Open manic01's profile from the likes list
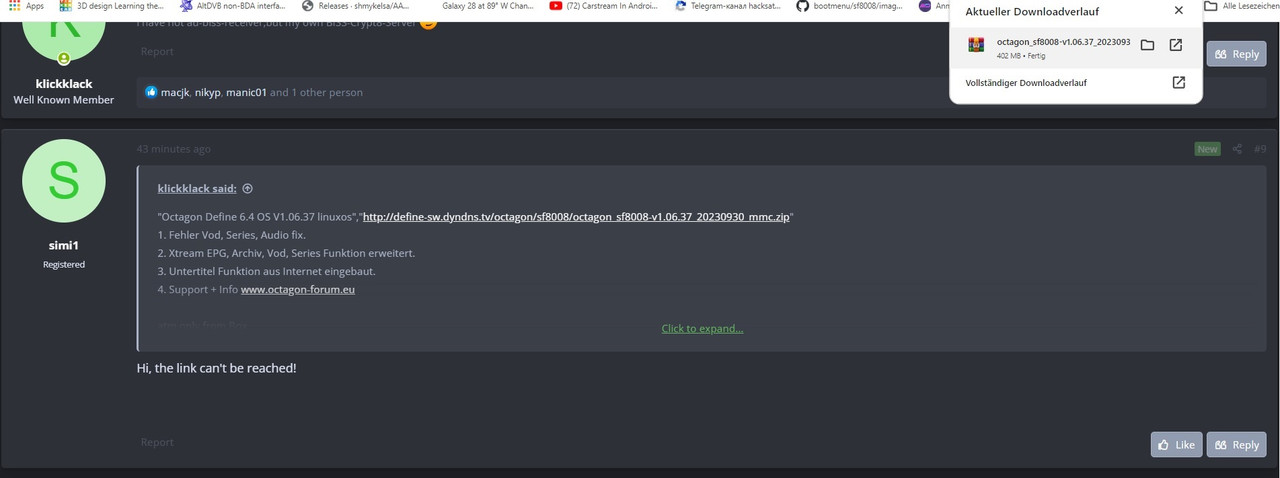This screenshot has height=478, width=1280. coord(245,92)
